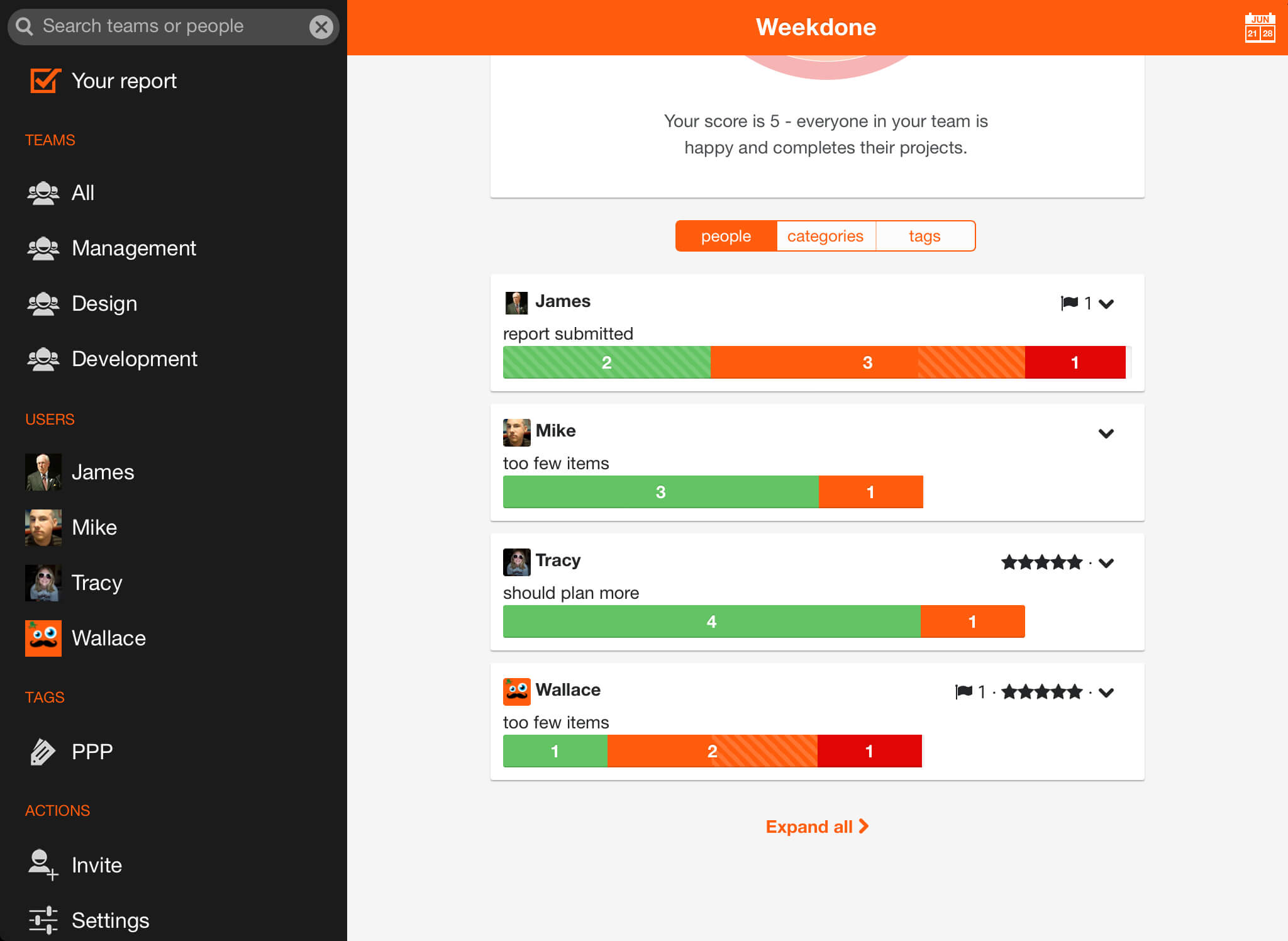Image resolution: width=1288 pixels, height=941 pixels.
Task: Click Tracy user profile thumbnail
Action: point(43,582)
